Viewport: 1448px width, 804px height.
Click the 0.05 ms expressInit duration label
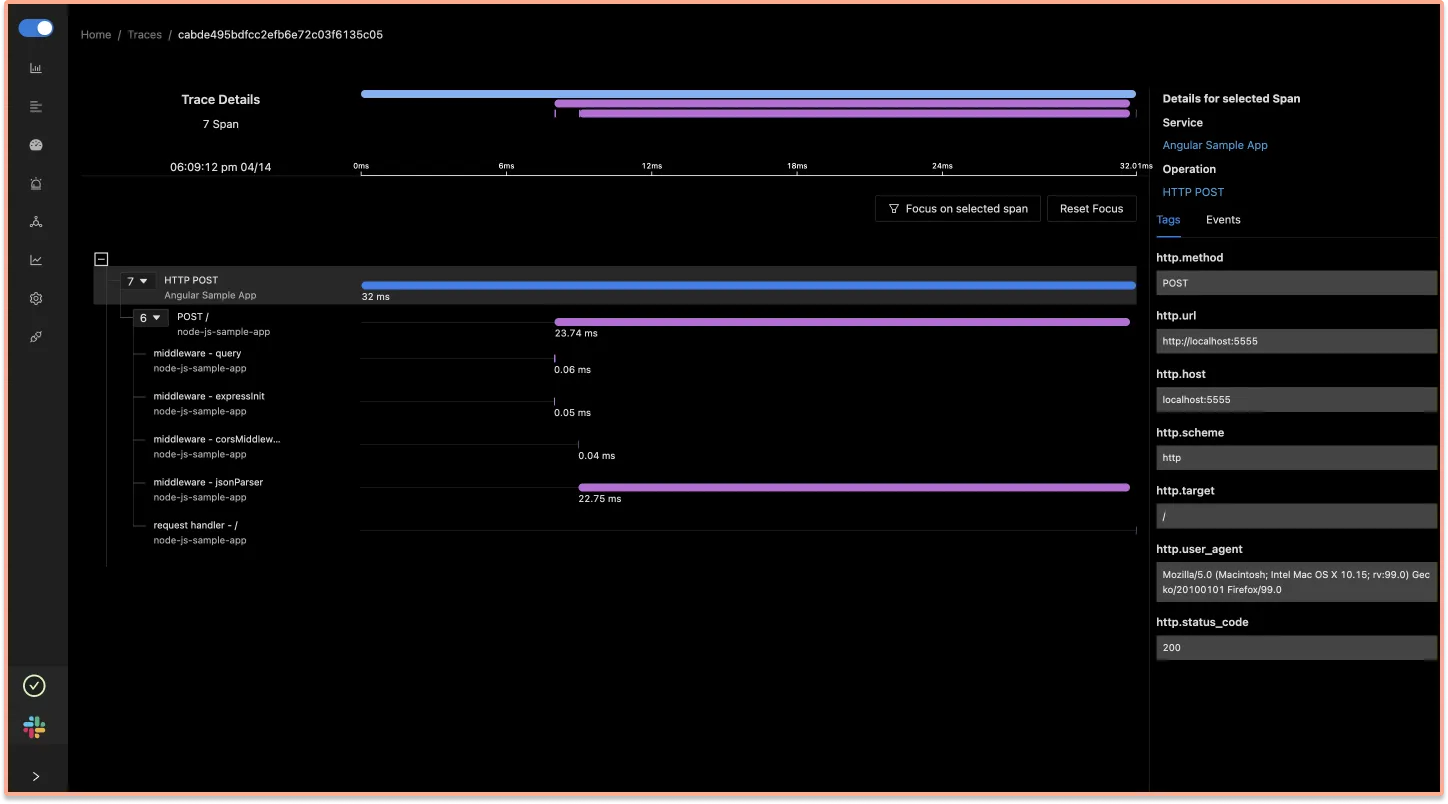coord(572,412)
